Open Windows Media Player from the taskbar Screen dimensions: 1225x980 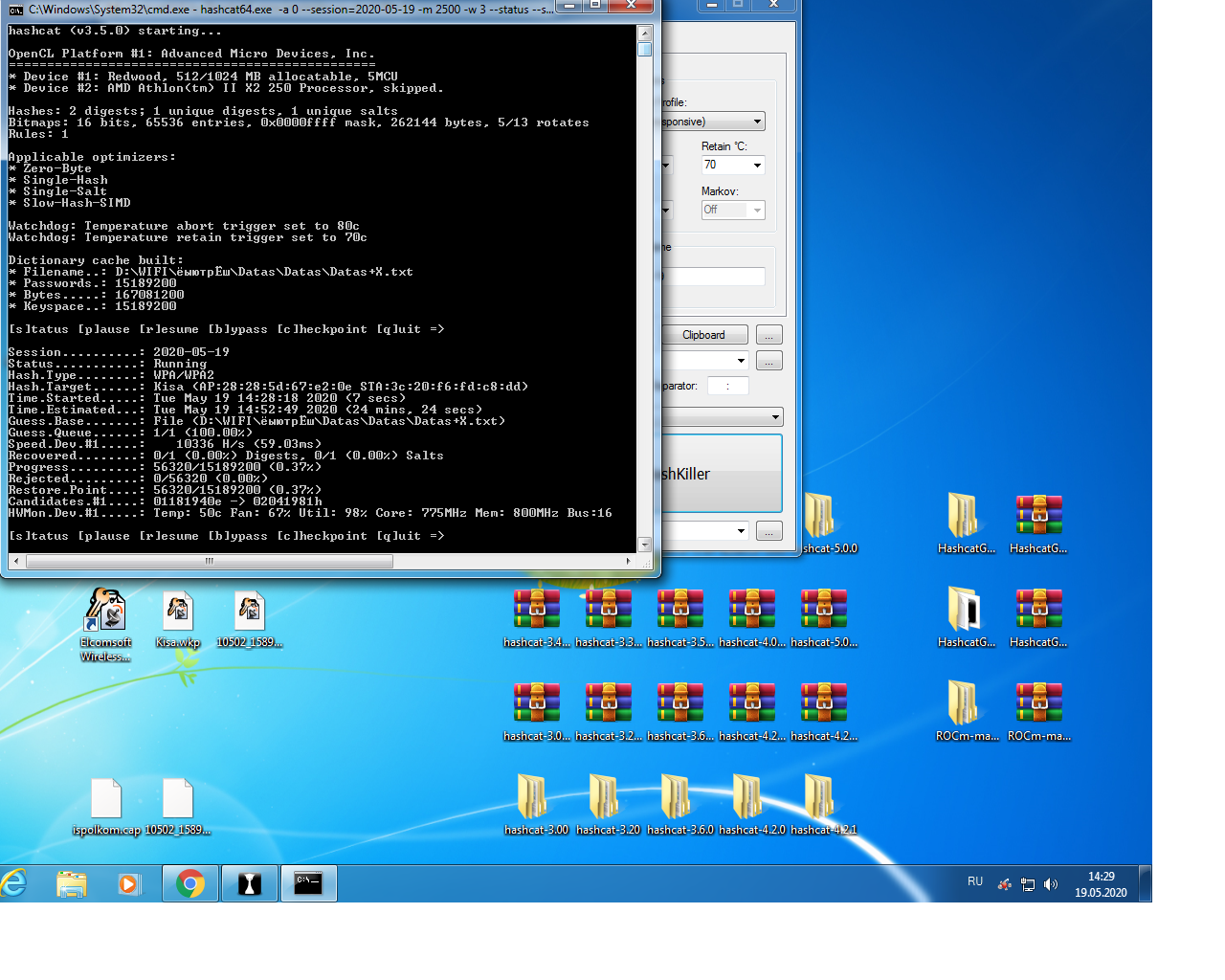[129, 883]
